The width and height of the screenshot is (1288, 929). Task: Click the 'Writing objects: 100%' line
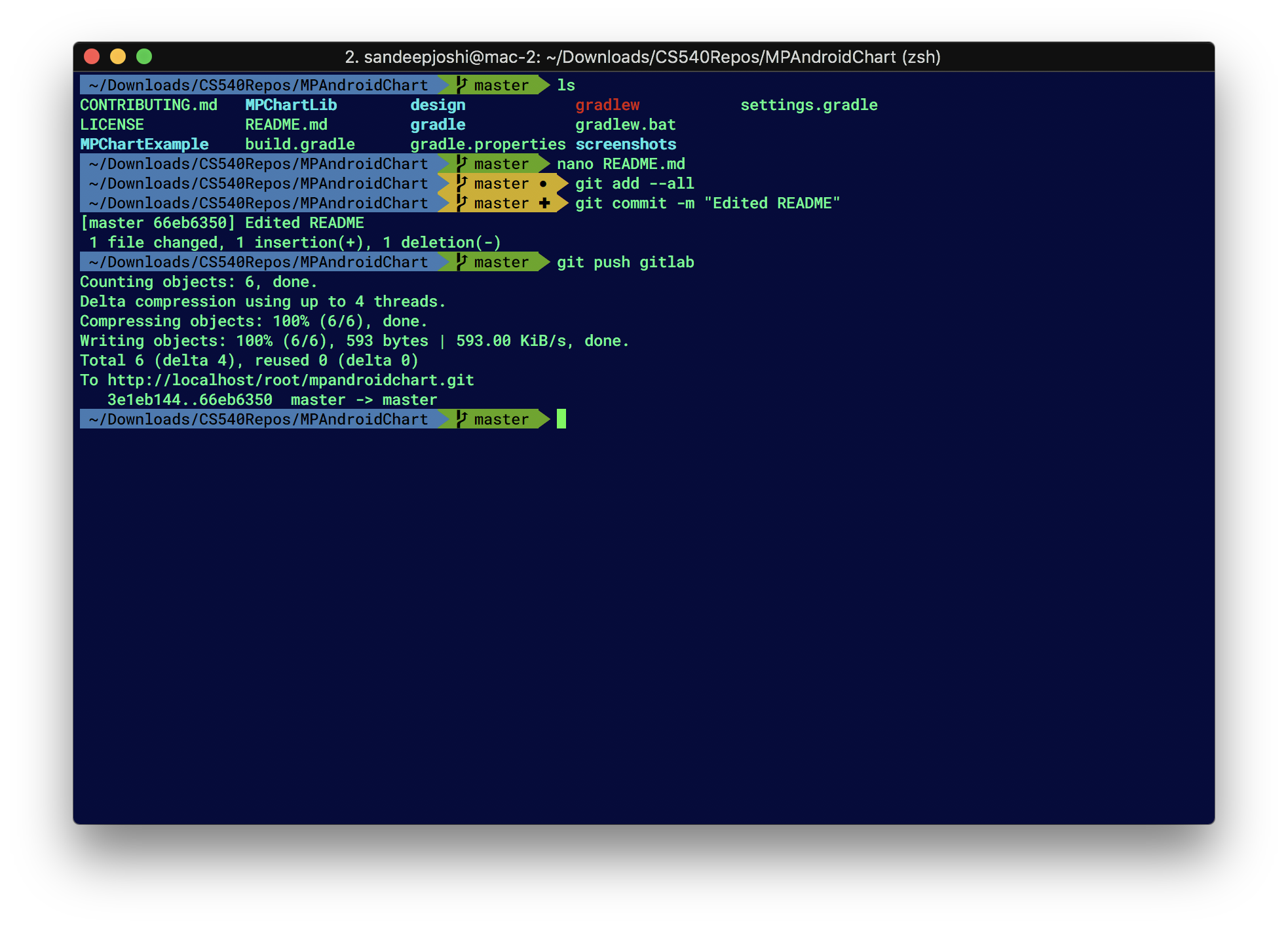point(354,341)
